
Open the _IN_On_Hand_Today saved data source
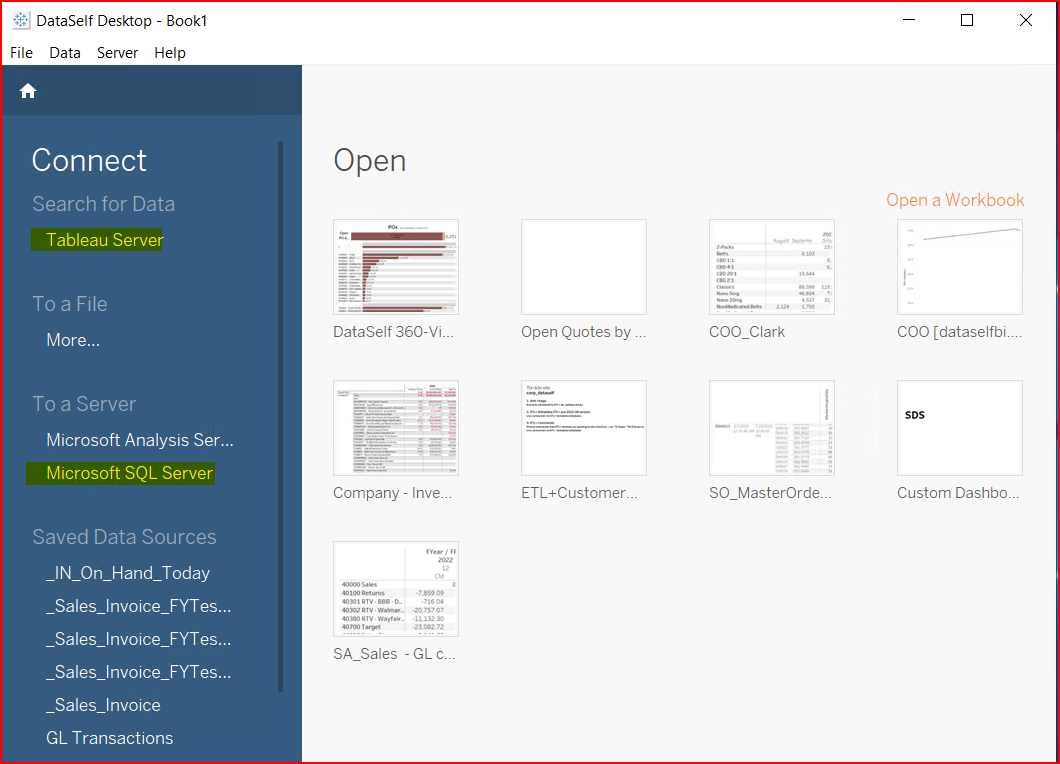[x=127, y=573]
